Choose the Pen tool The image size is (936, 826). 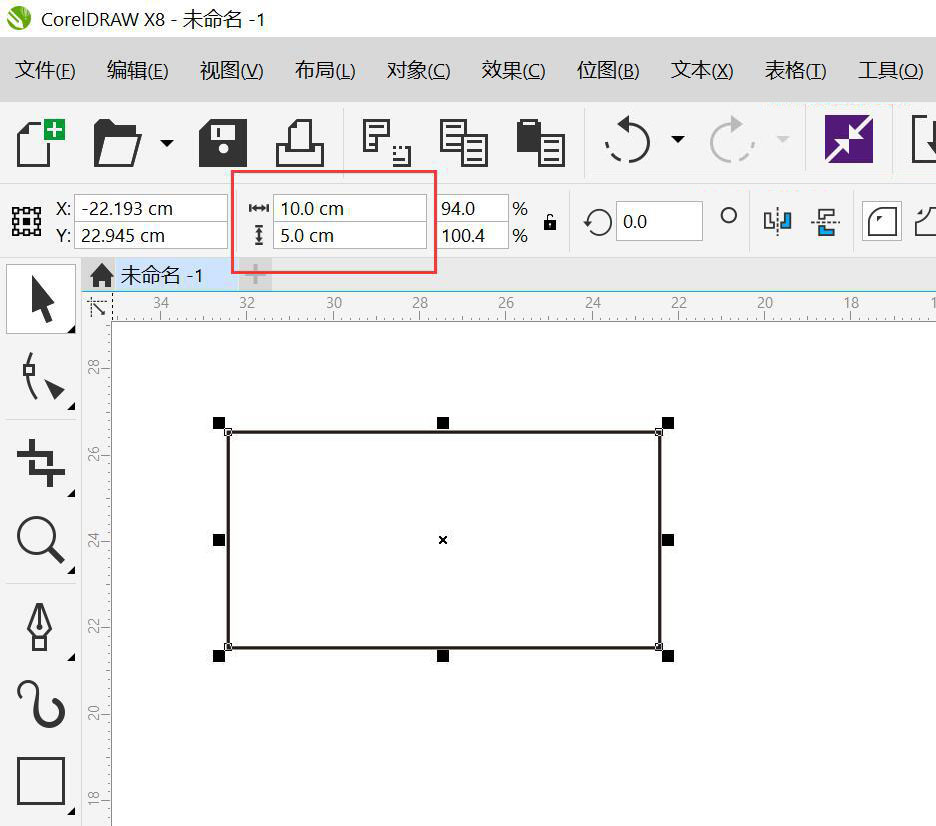[x=41, y=627]
